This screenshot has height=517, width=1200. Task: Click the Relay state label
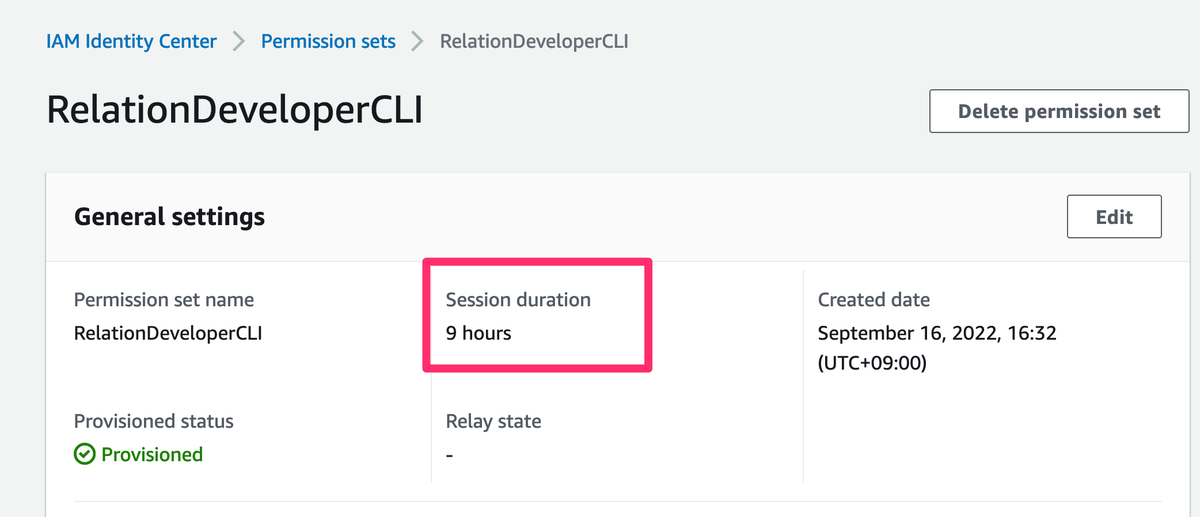click(493, 422)
